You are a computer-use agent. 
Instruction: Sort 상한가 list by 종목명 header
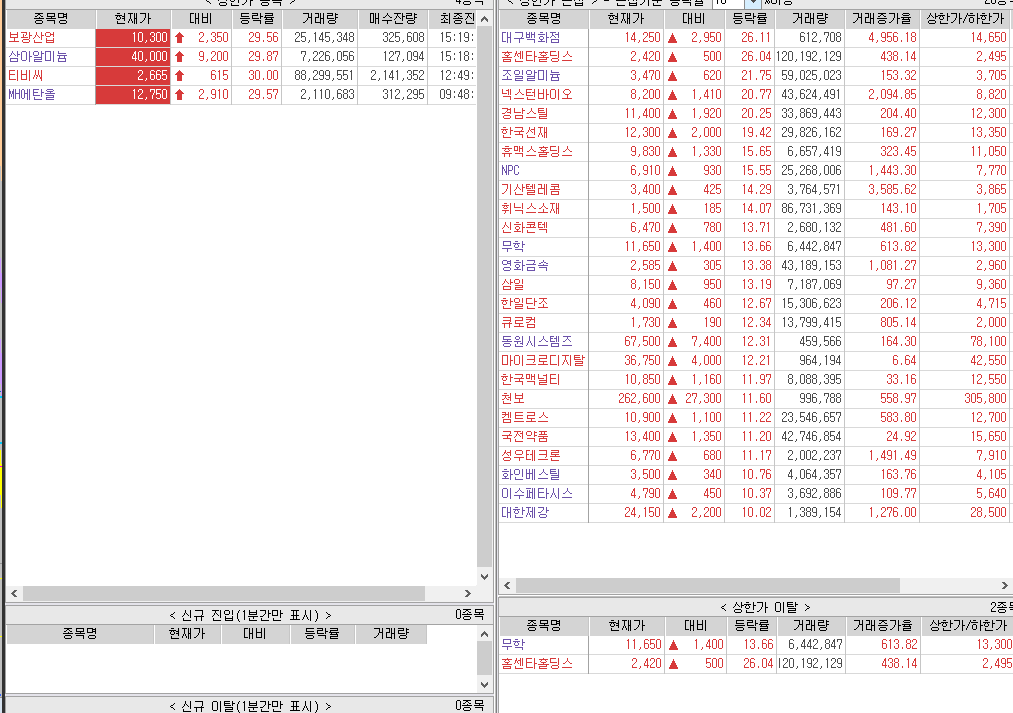coord(51,19)
